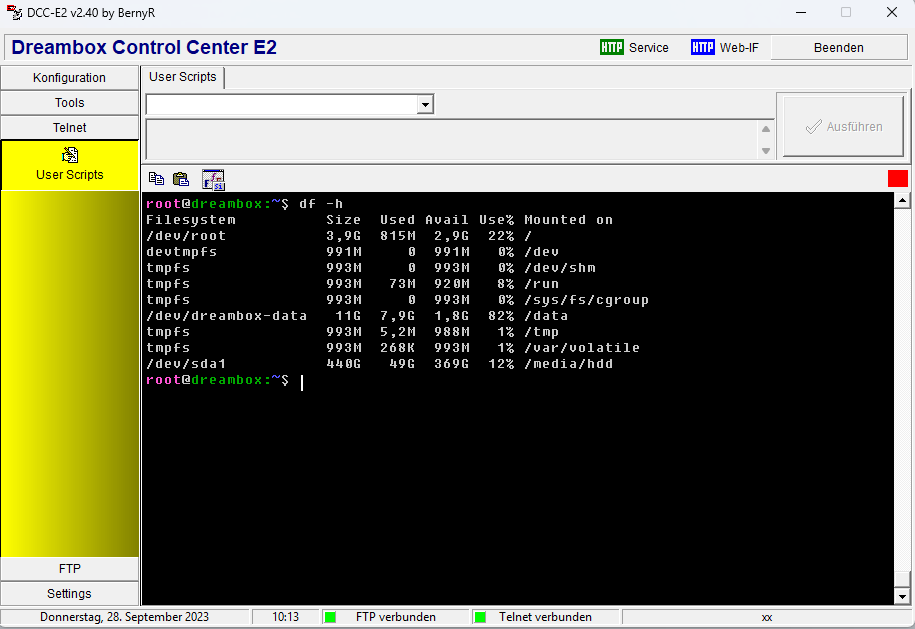
Task: Click the Ausführen button
Action: click(844, 127)
